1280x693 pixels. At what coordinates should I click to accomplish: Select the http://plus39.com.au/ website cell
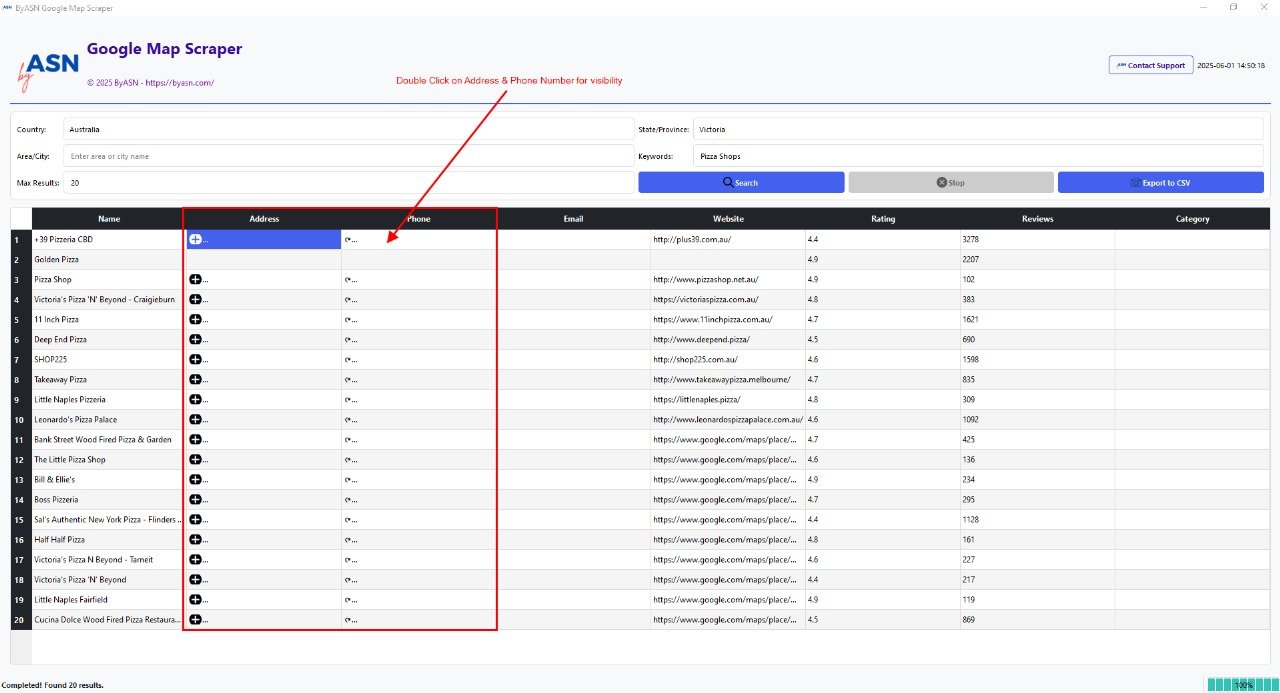728,240
